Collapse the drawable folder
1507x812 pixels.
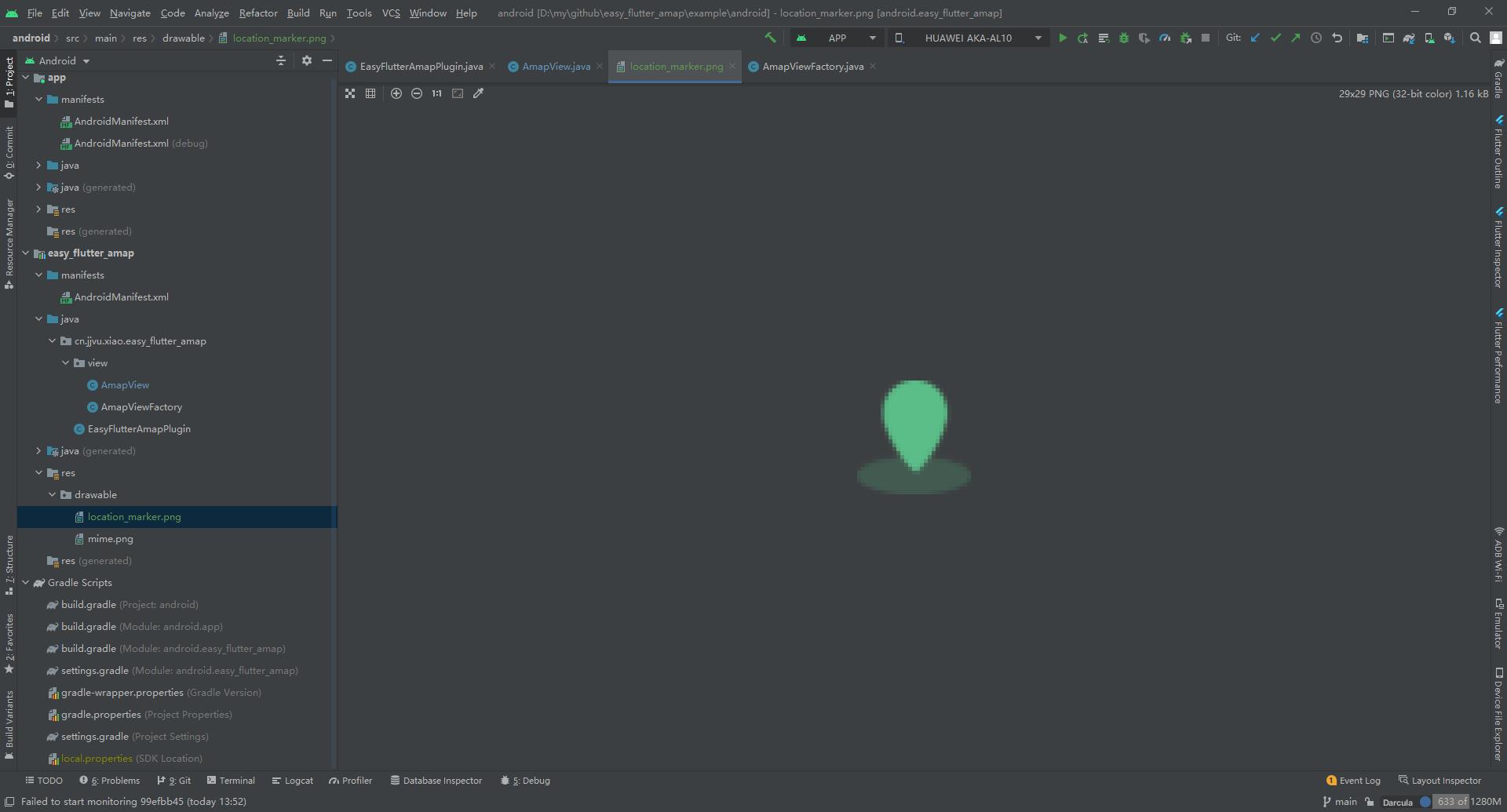point(52,495)
